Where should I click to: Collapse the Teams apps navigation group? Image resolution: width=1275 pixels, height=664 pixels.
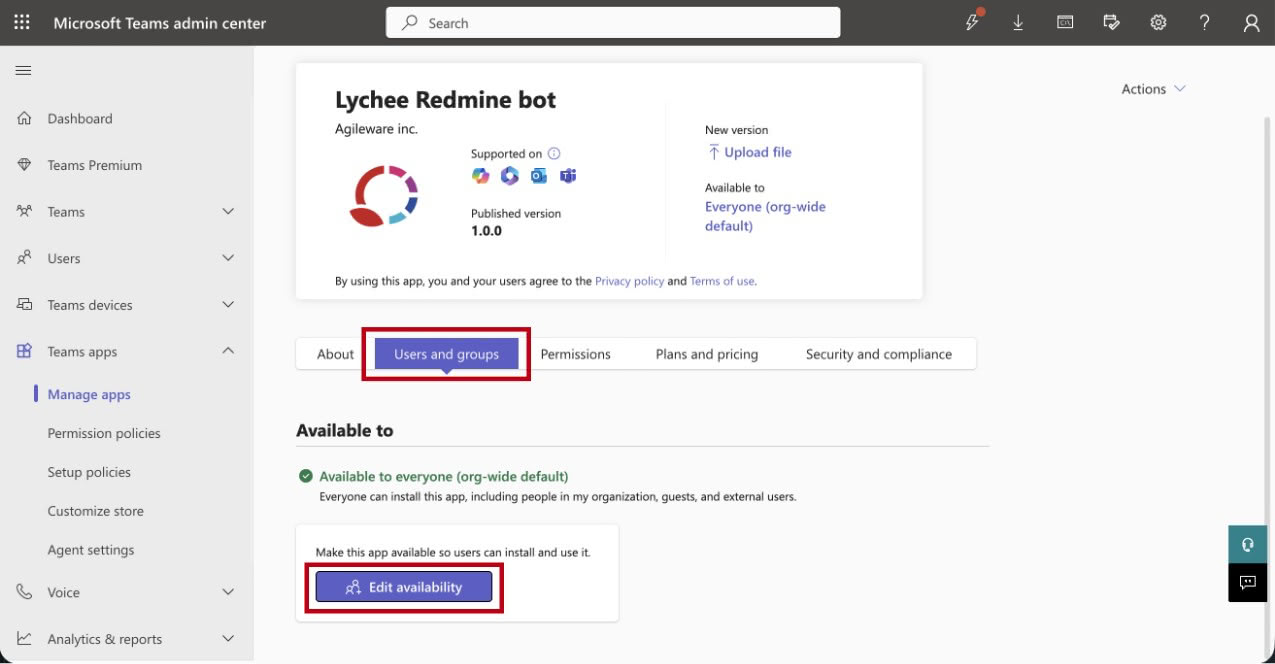click(x=227, y=351)
